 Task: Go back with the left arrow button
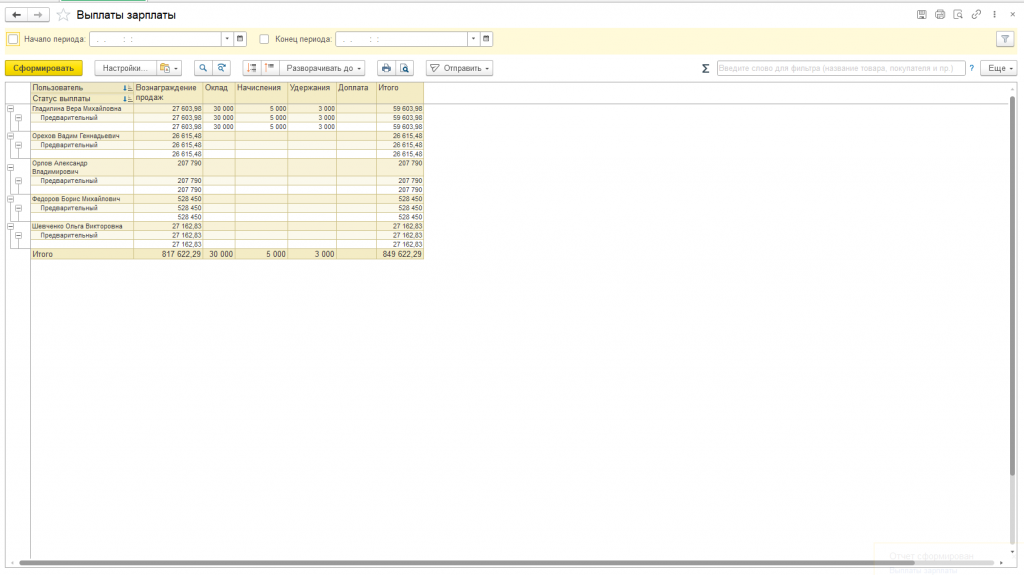(16, 14)
